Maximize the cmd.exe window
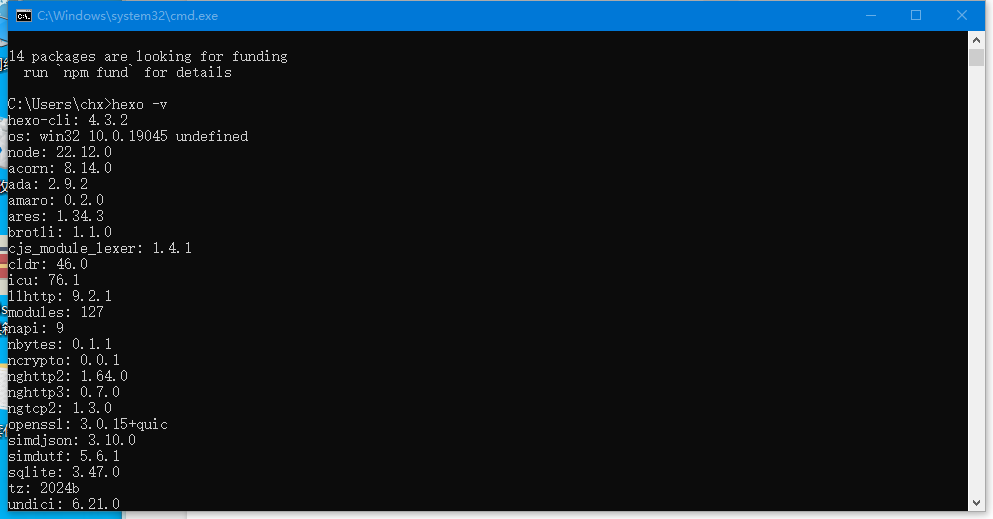 916,15
